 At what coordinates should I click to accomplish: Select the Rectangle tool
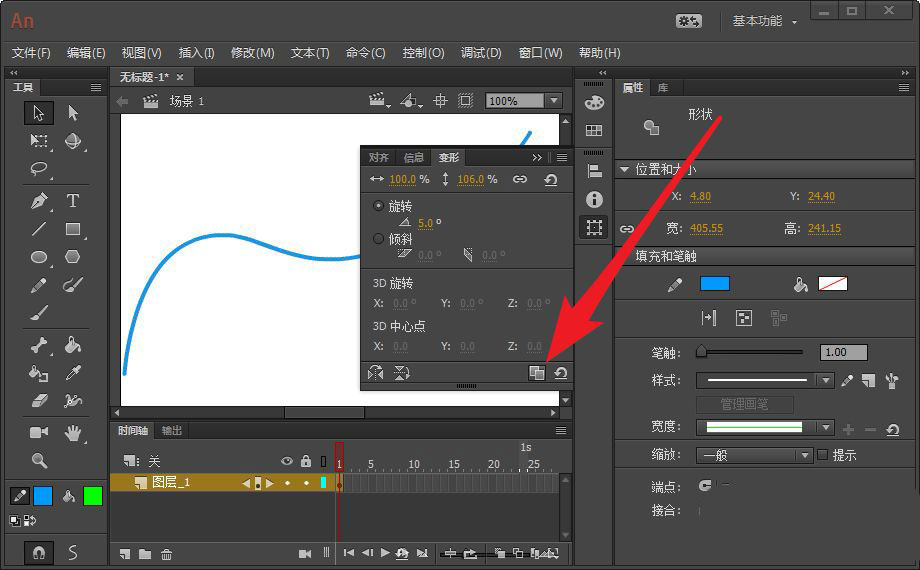[x=73, y=228]
